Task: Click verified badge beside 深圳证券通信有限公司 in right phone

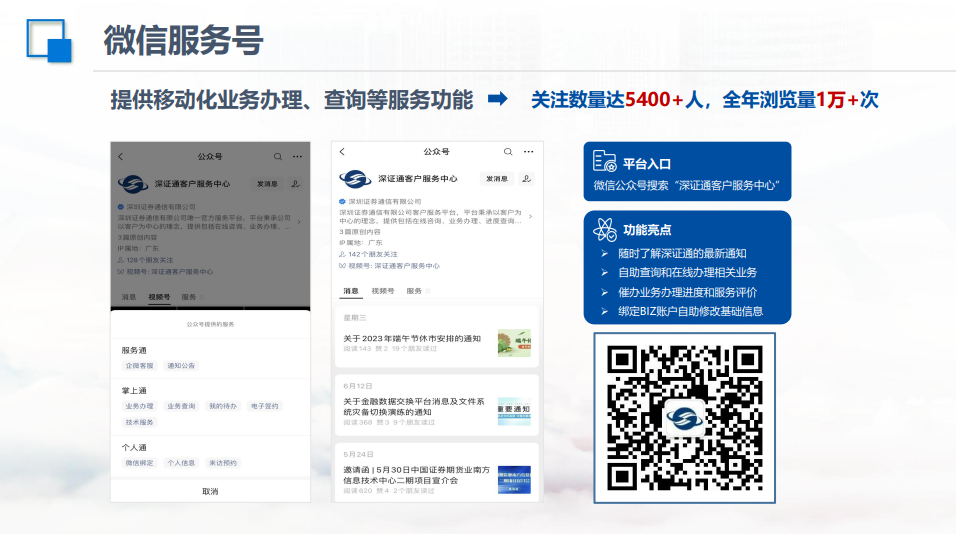Action: 342,202
